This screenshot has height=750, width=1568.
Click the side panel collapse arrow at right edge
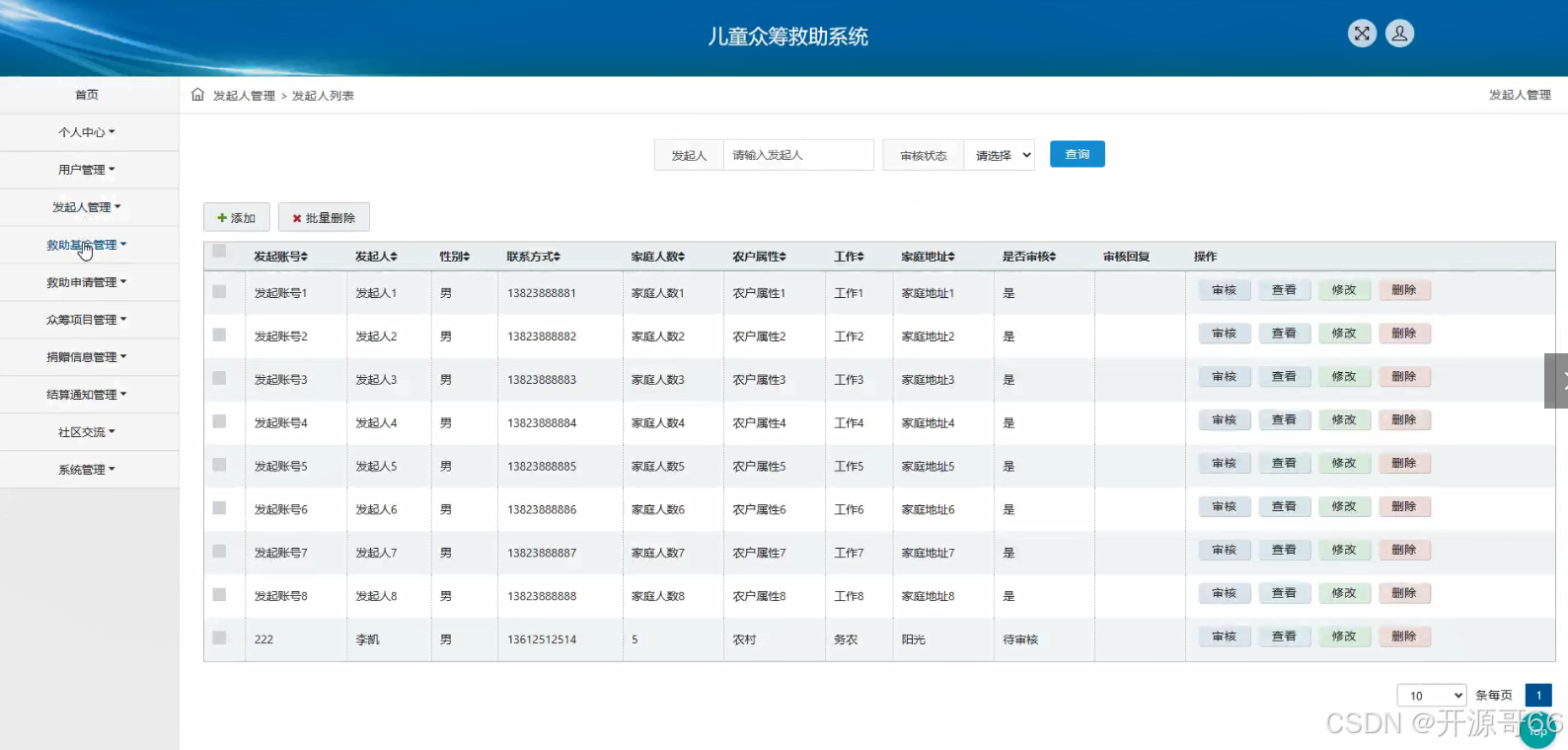[1558, 381]
